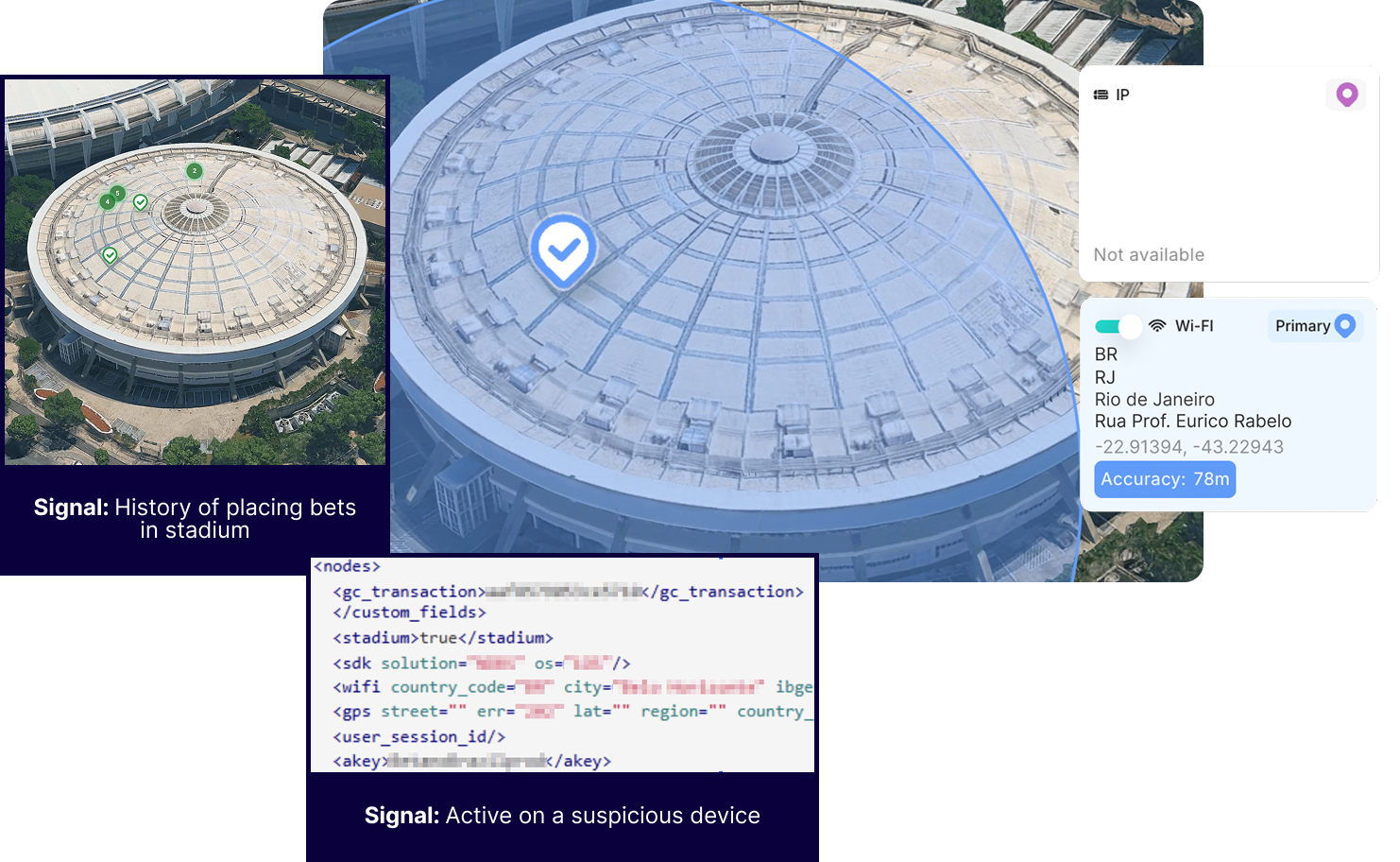Click upper green checkmark pin on thumbnail

(x=141, y=202)
